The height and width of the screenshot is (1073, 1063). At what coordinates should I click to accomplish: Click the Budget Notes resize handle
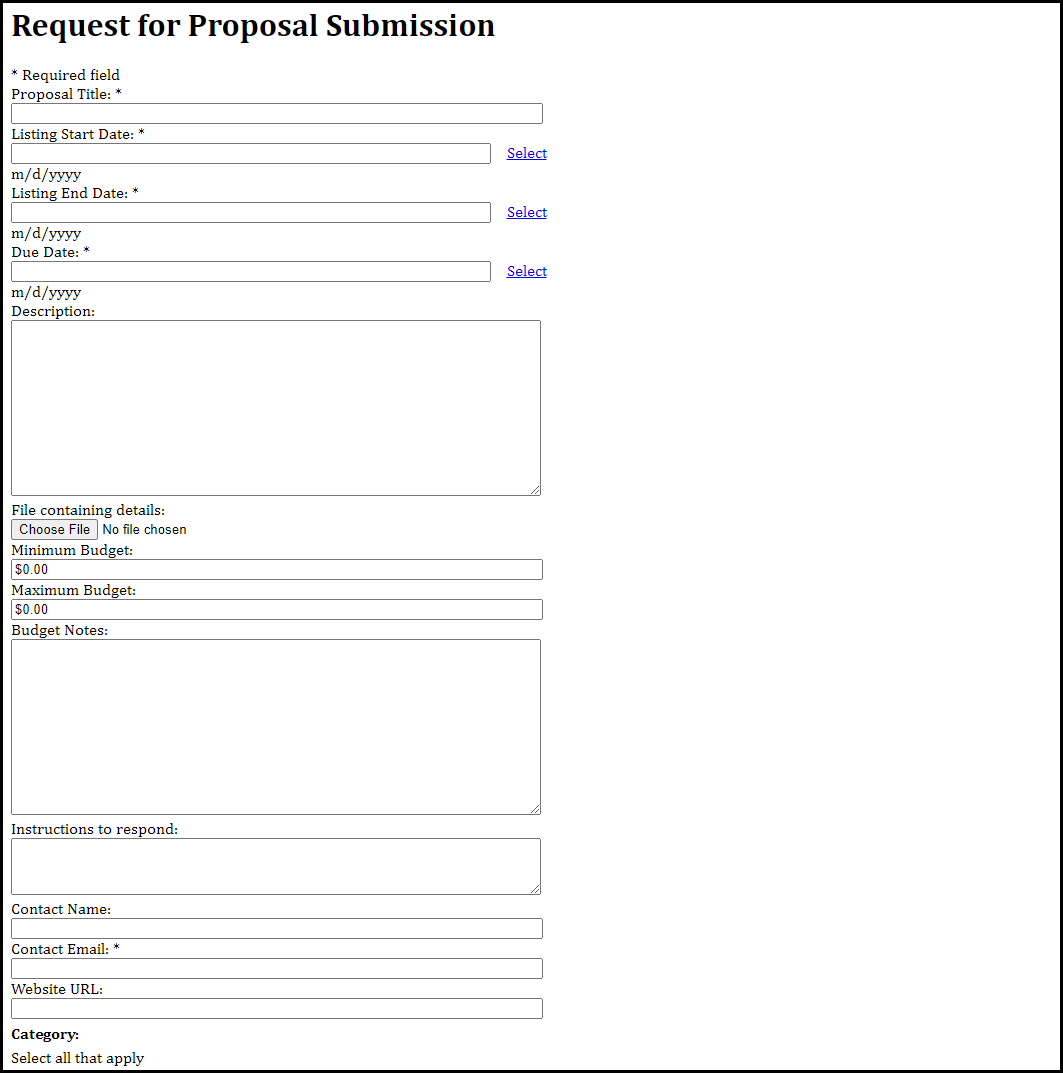(x=535, y=809)
